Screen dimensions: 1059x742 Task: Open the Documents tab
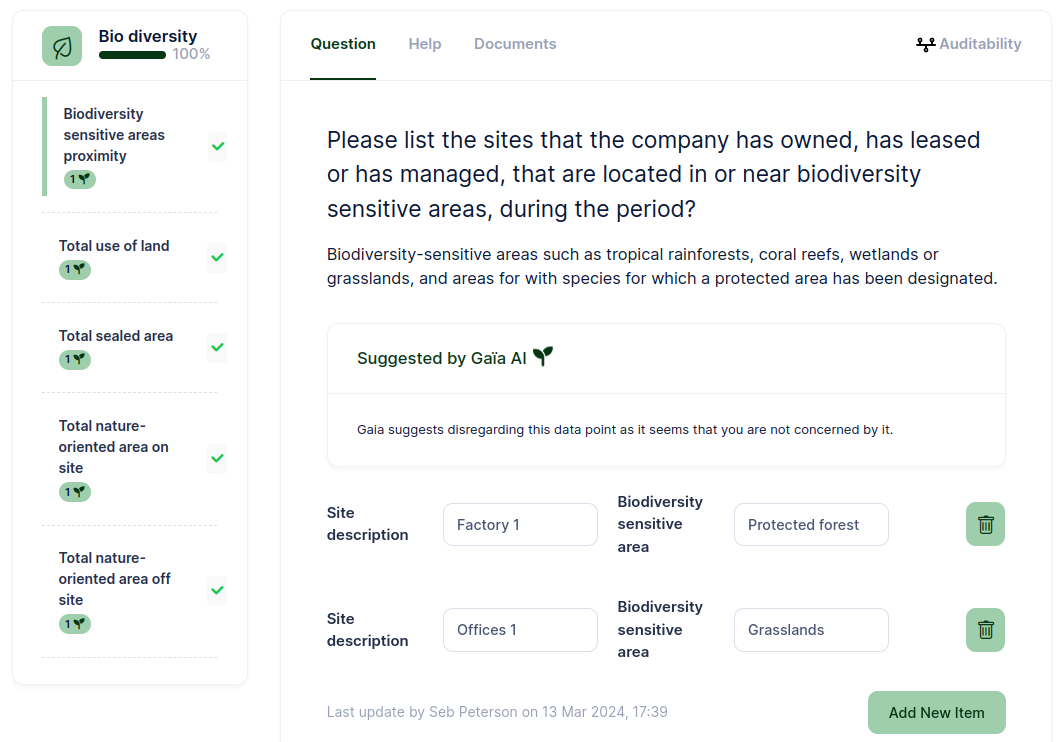click(515, 44)
